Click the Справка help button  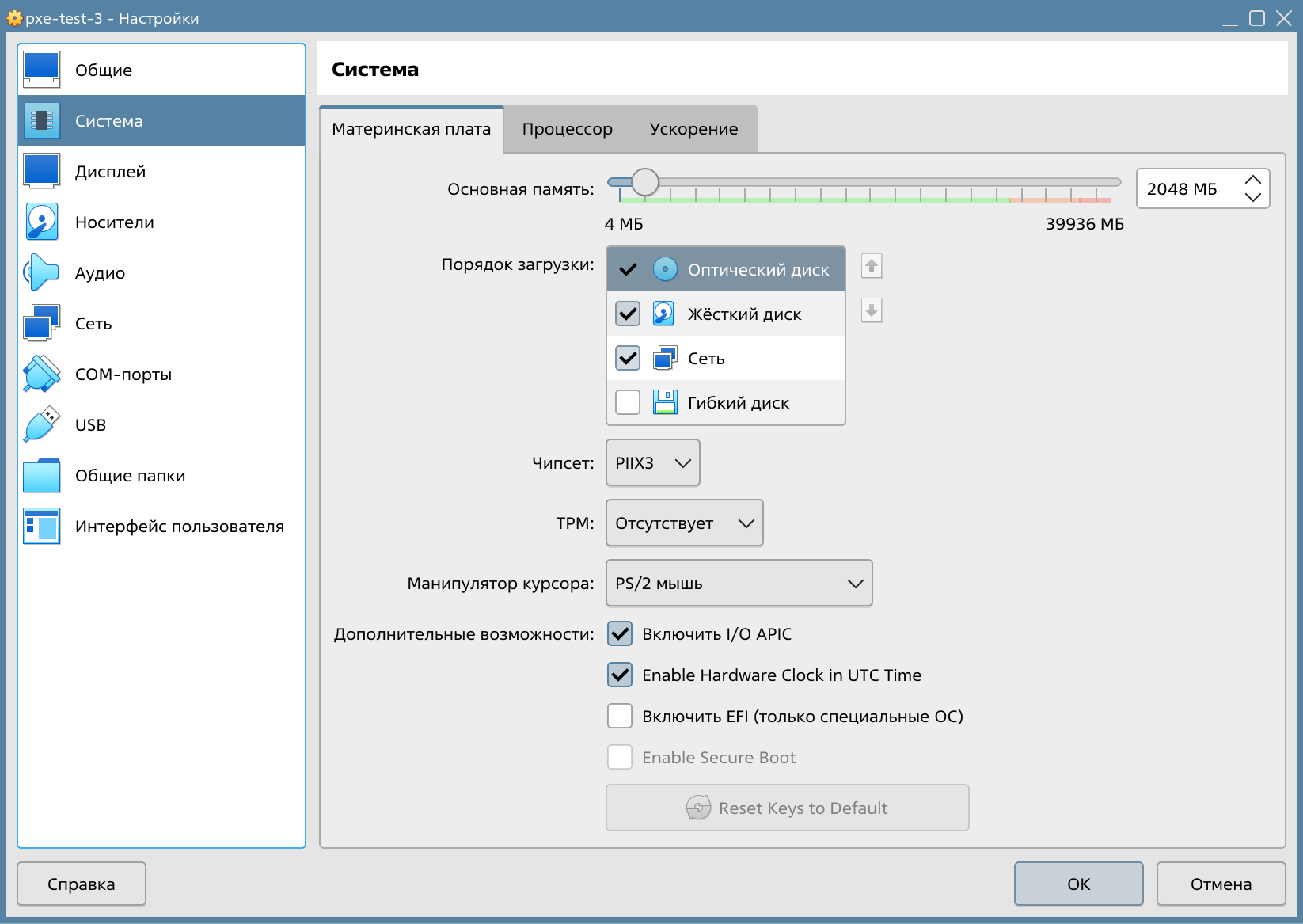click(82, 884)
